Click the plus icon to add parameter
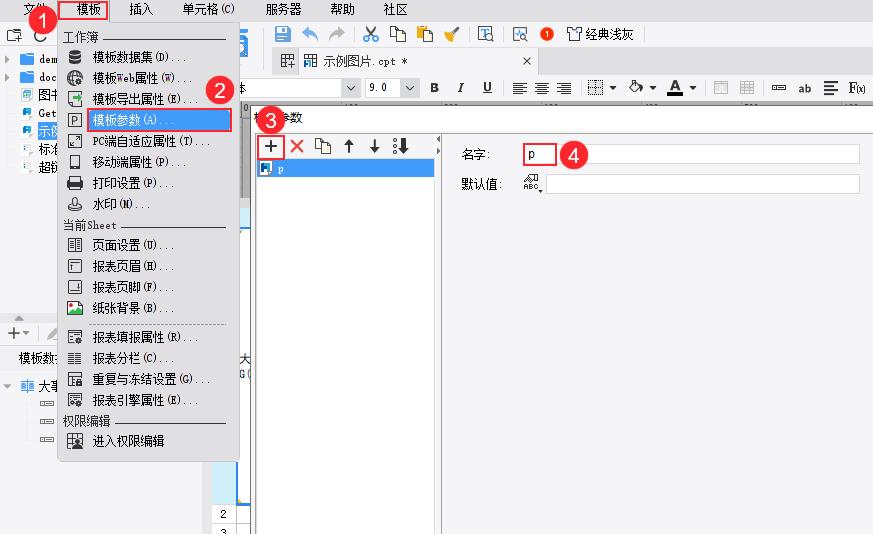The height and width of the screenshot is (534, 873). [271, 146]
